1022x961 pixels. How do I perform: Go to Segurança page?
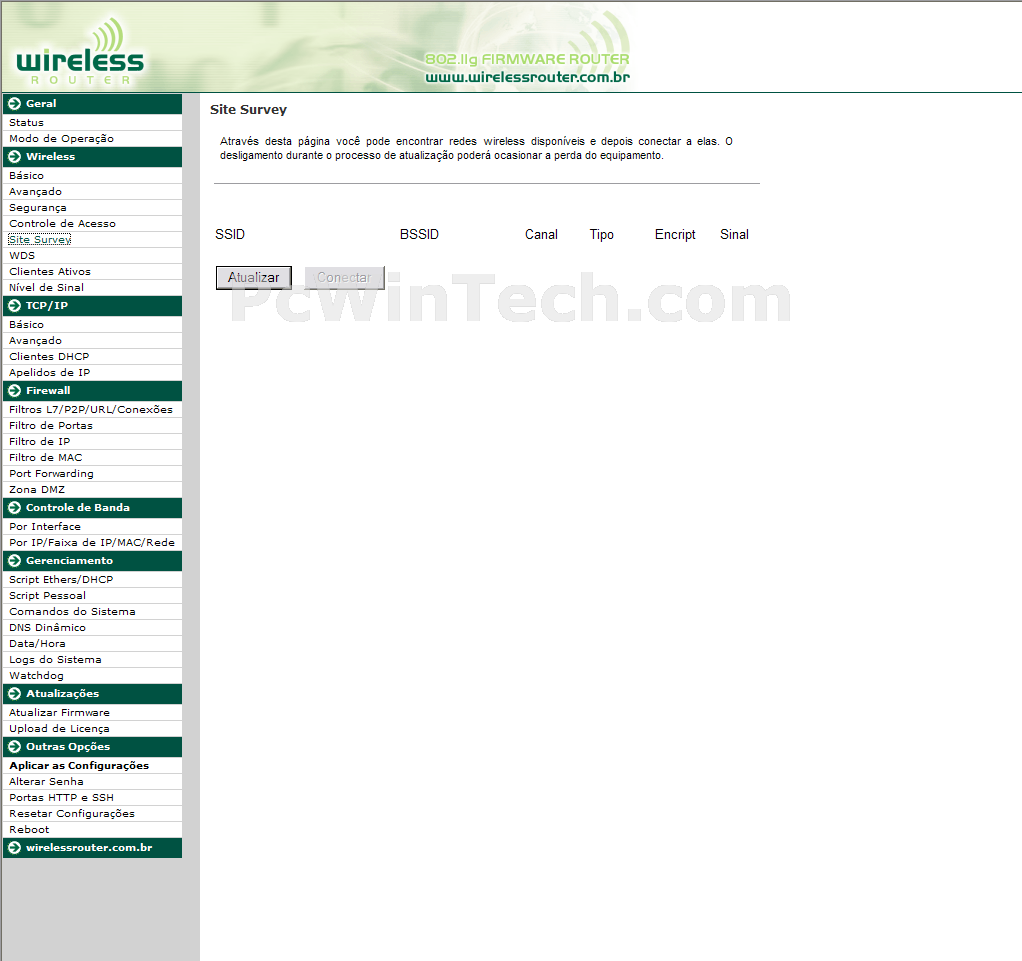click(38, 208)
